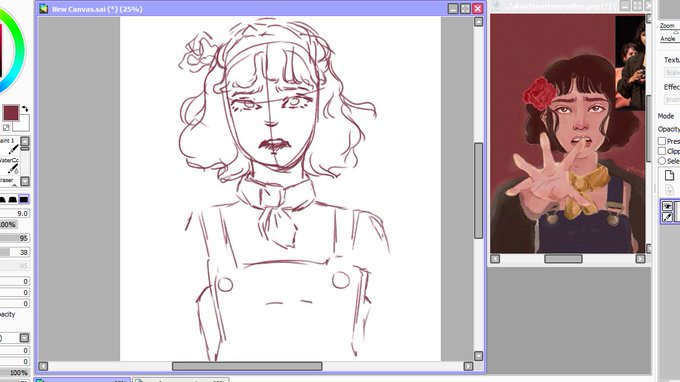Adjust the slider showing value 38
Viewport: 680px width, 382px height.
tap(15, 252)
